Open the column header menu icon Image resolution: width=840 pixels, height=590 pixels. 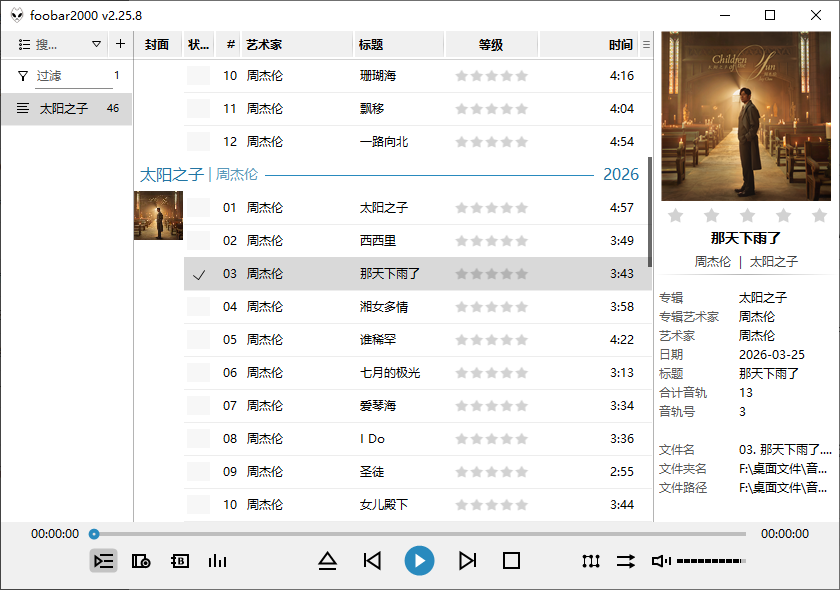pos(646,44)
